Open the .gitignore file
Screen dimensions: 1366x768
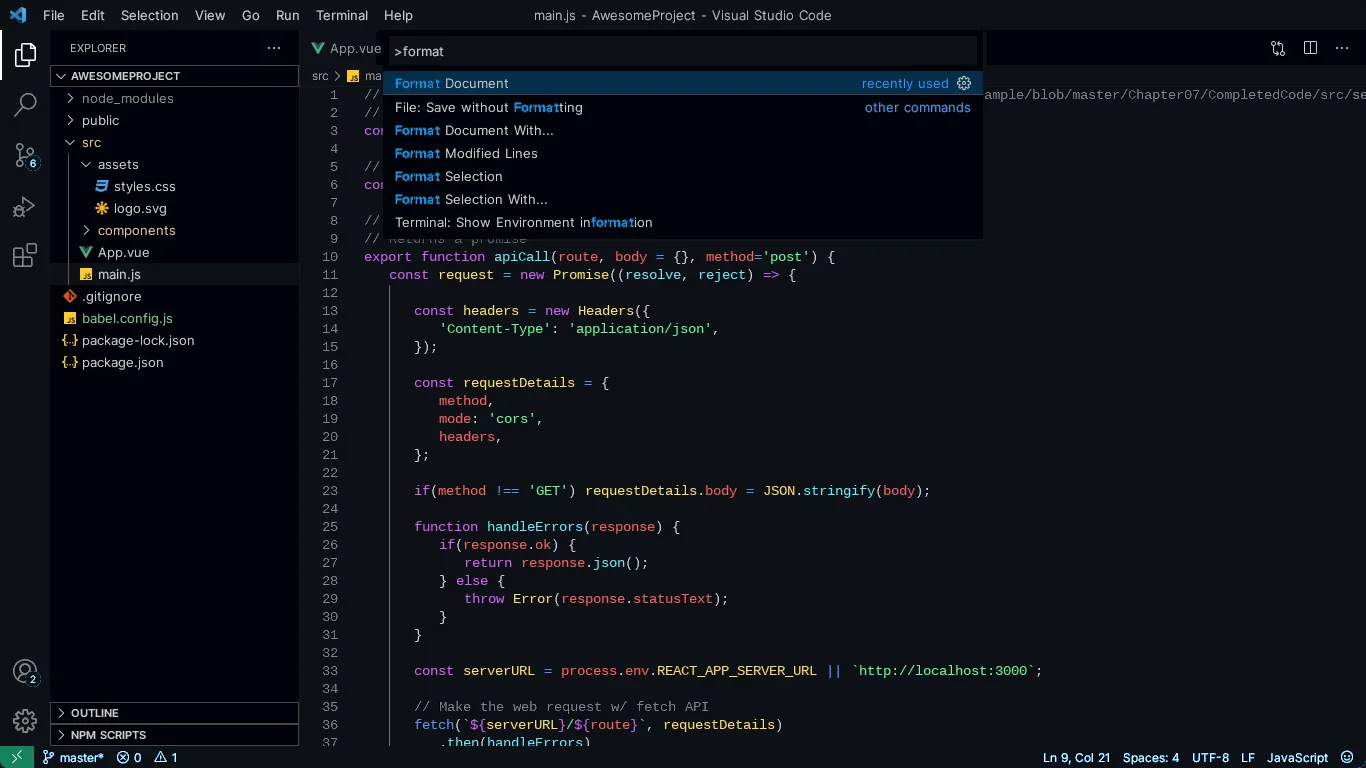tap(175, 296)
